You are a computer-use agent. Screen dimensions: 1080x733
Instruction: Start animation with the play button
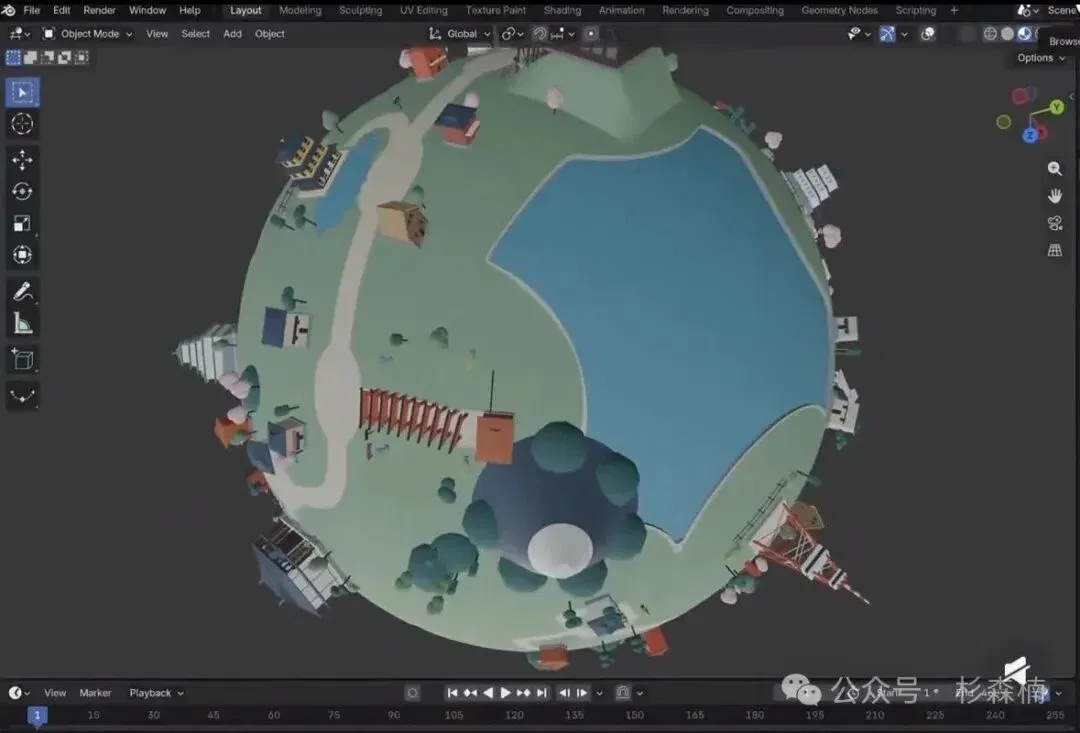(506, 693)
